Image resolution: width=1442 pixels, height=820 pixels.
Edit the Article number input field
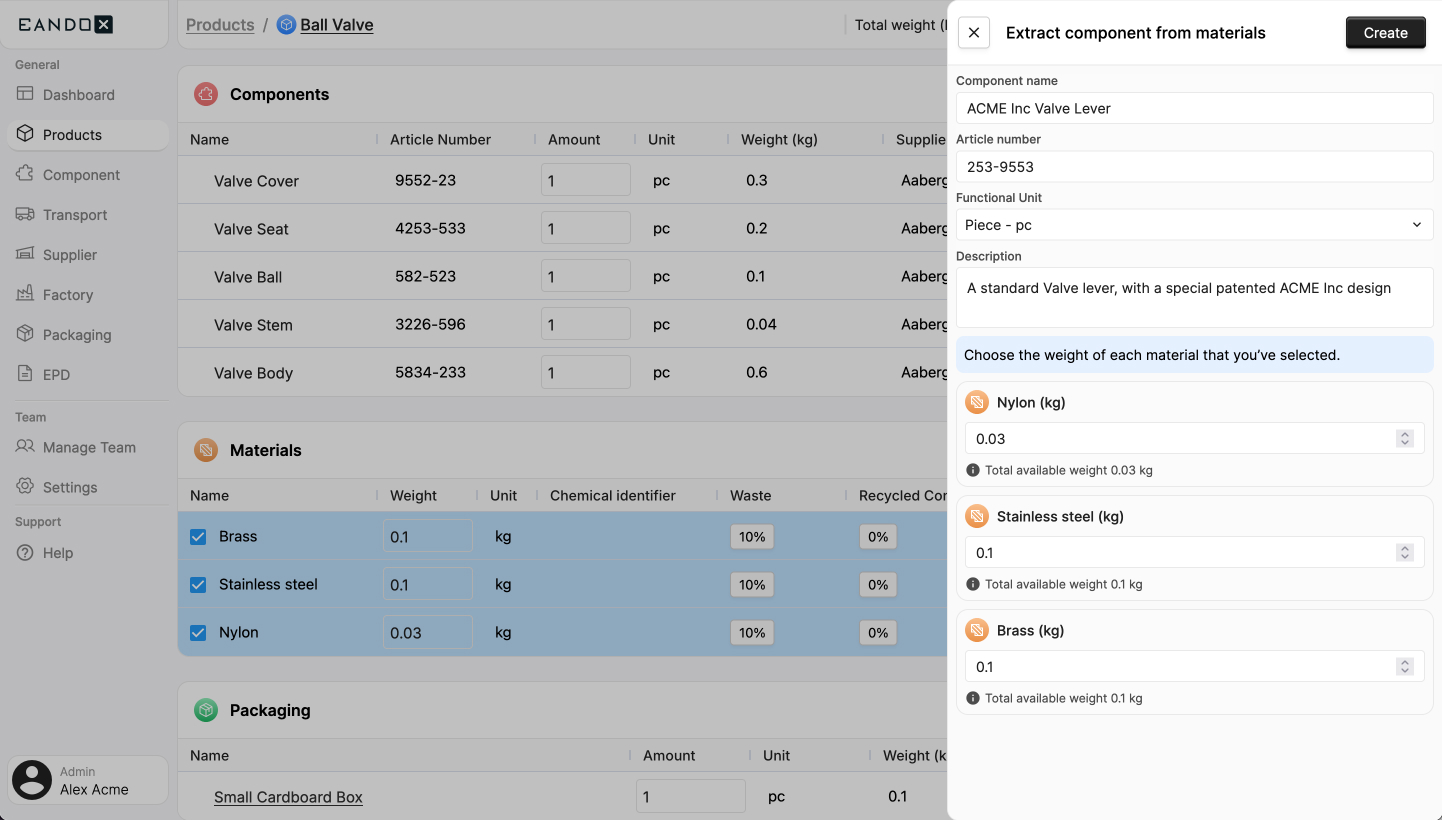tap(1194, 166)
